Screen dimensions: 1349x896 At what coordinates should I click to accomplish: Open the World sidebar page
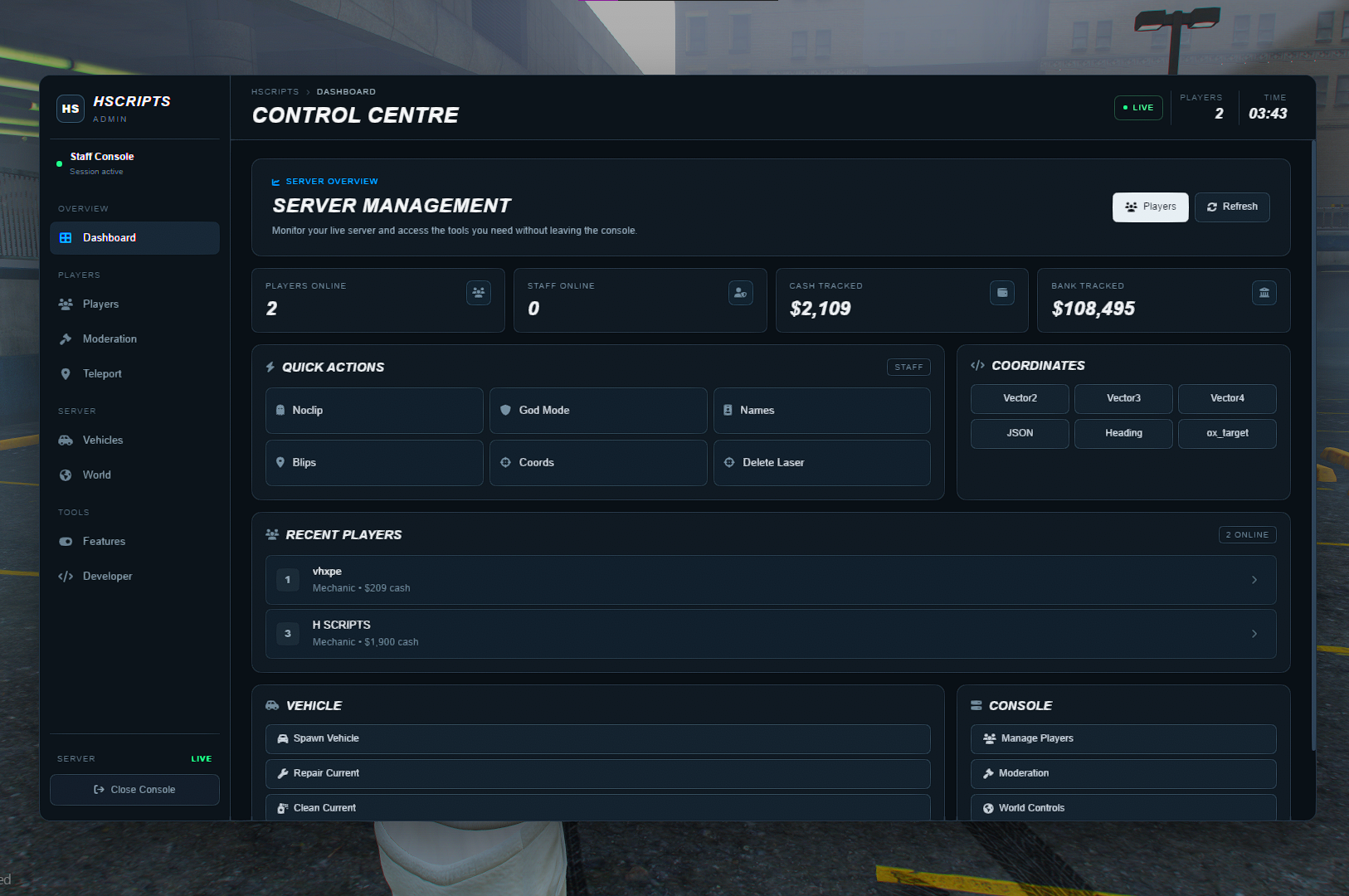[134, 475]
